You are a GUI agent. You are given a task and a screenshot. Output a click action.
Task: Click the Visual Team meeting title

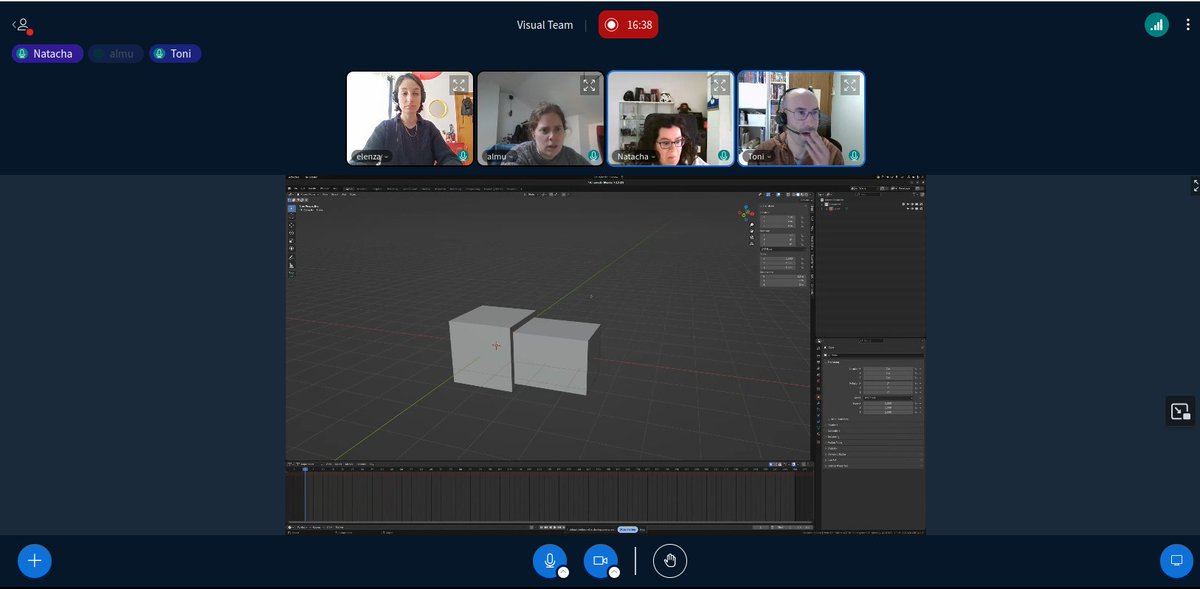[545, 25]
